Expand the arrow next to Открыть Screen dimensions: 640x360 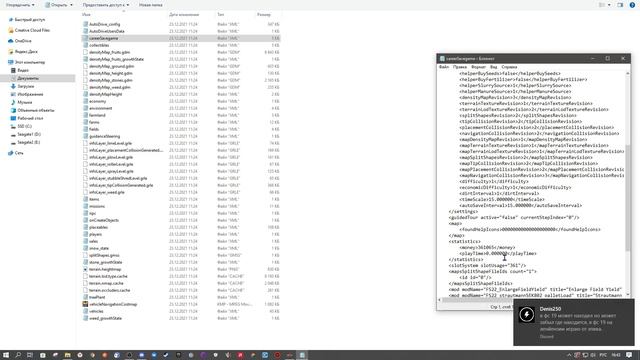point(71,5)
